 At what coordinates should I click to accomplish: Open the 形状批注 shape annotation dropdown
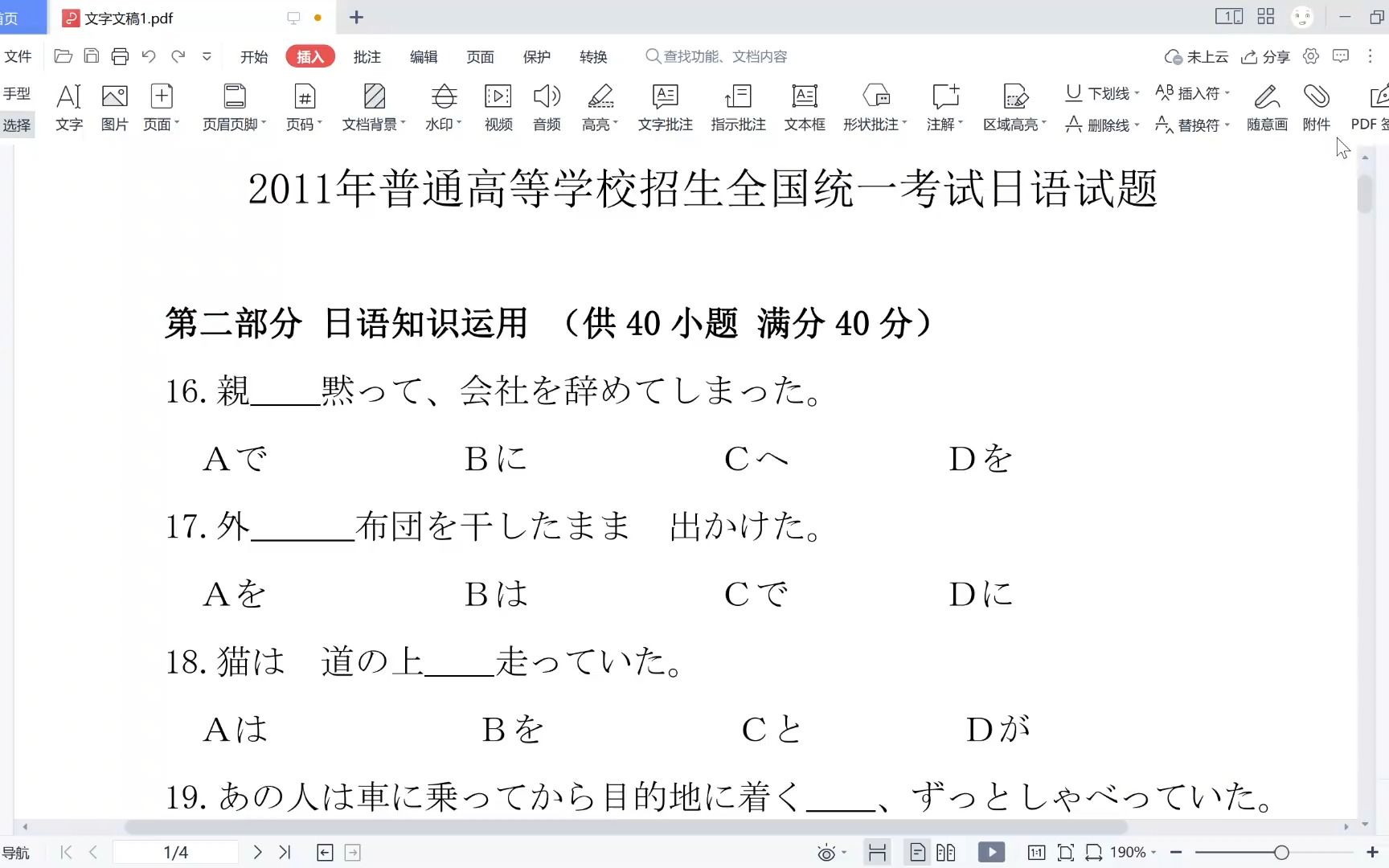click(875, 108)
